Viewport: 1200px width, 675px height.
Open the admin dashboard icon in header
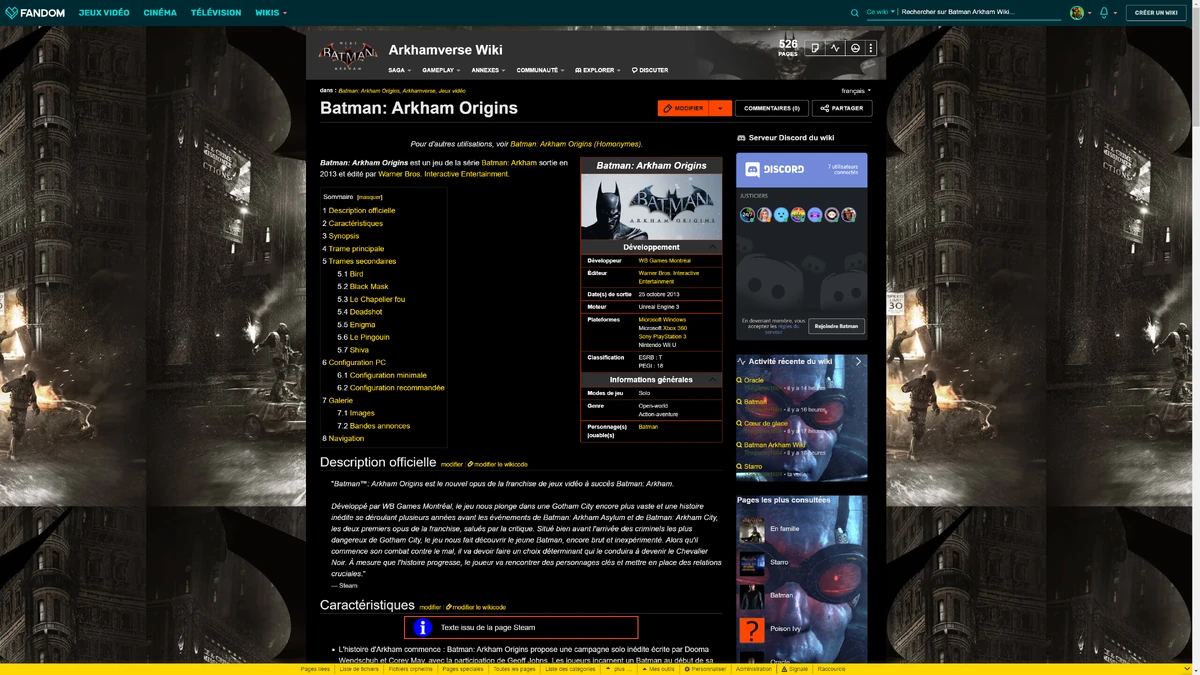[855, 47]
